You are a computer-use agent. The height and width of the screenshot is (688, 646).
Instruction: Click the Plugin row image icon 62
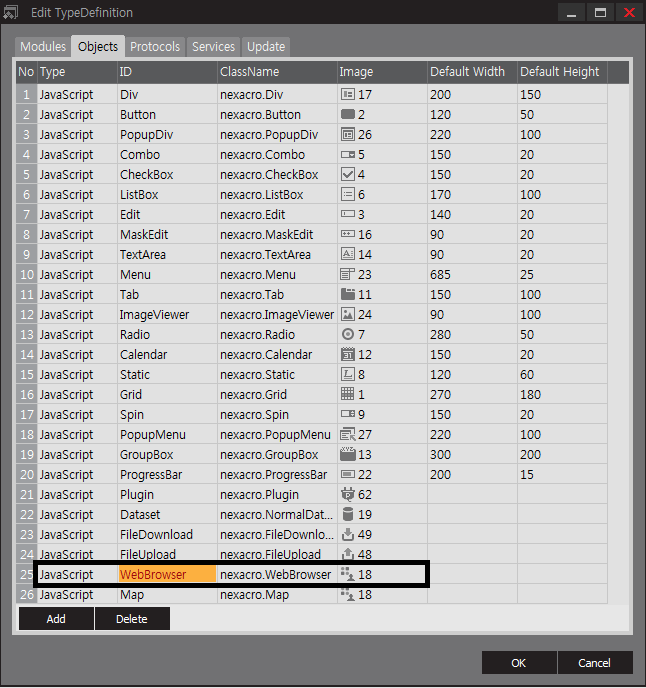click(x=348, y=494)
